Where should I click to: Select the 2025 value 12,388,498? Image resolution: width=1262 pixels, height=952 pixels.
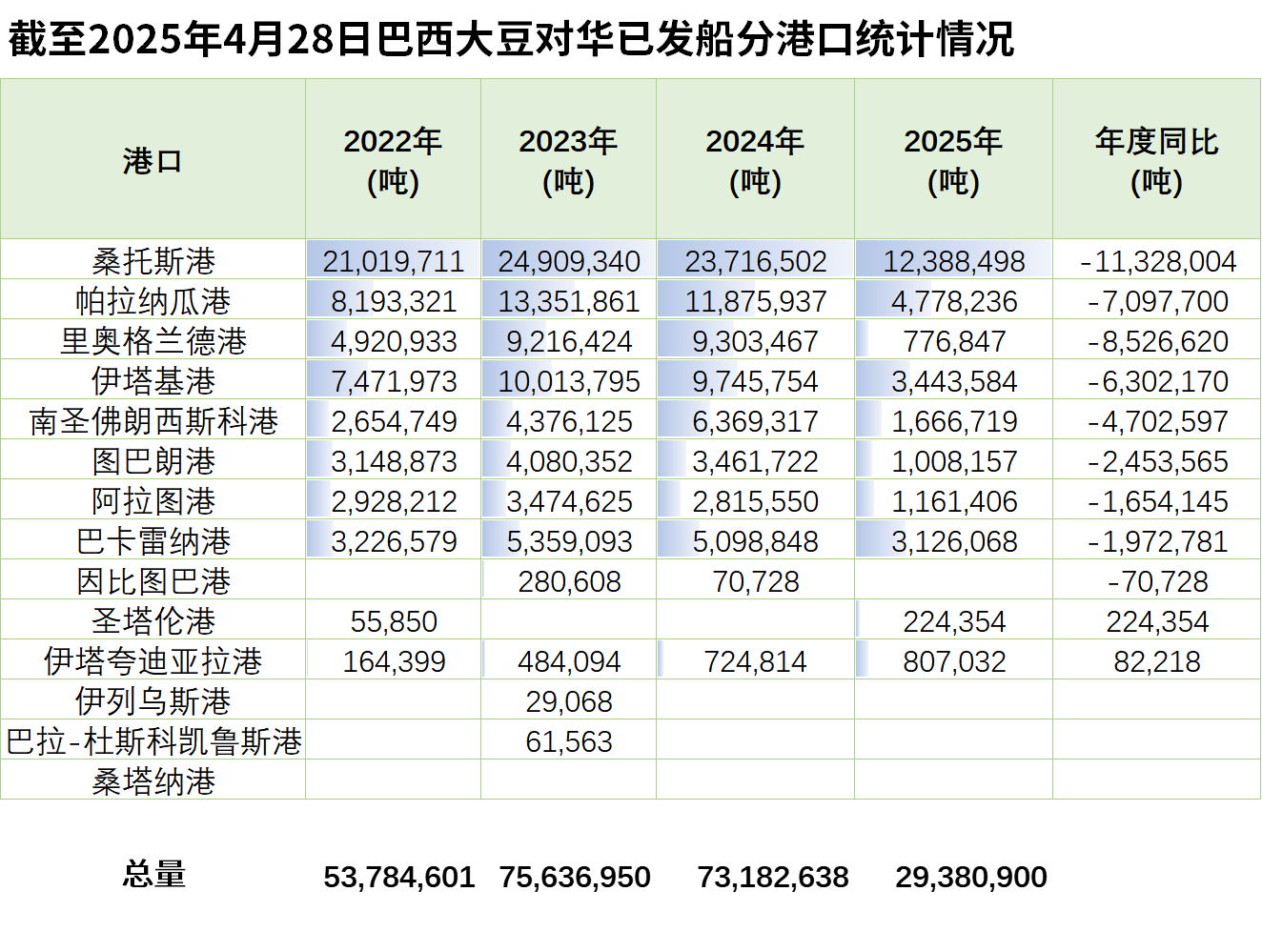953,260
